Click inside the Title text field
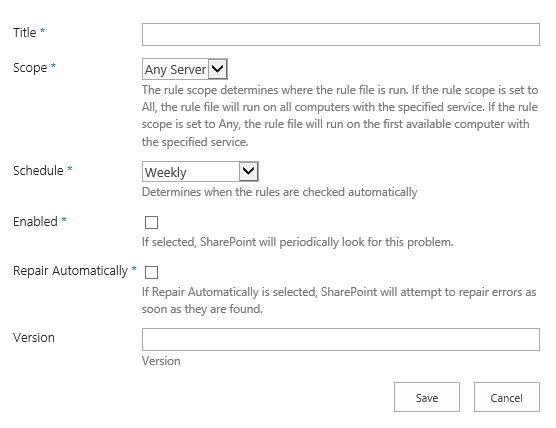Image resolution: width=556 pixels, height=428 pixels. tap(341, 34)
